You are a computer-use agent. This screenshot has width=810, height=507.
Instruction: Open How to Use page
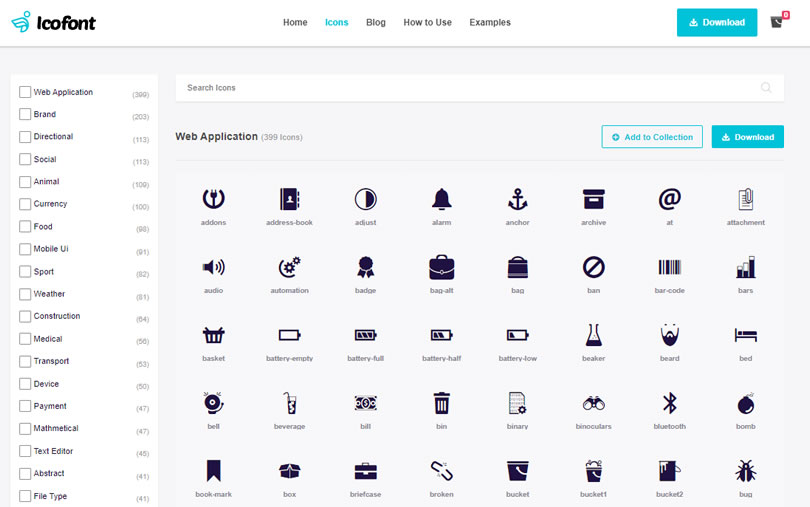pos(427,22)
